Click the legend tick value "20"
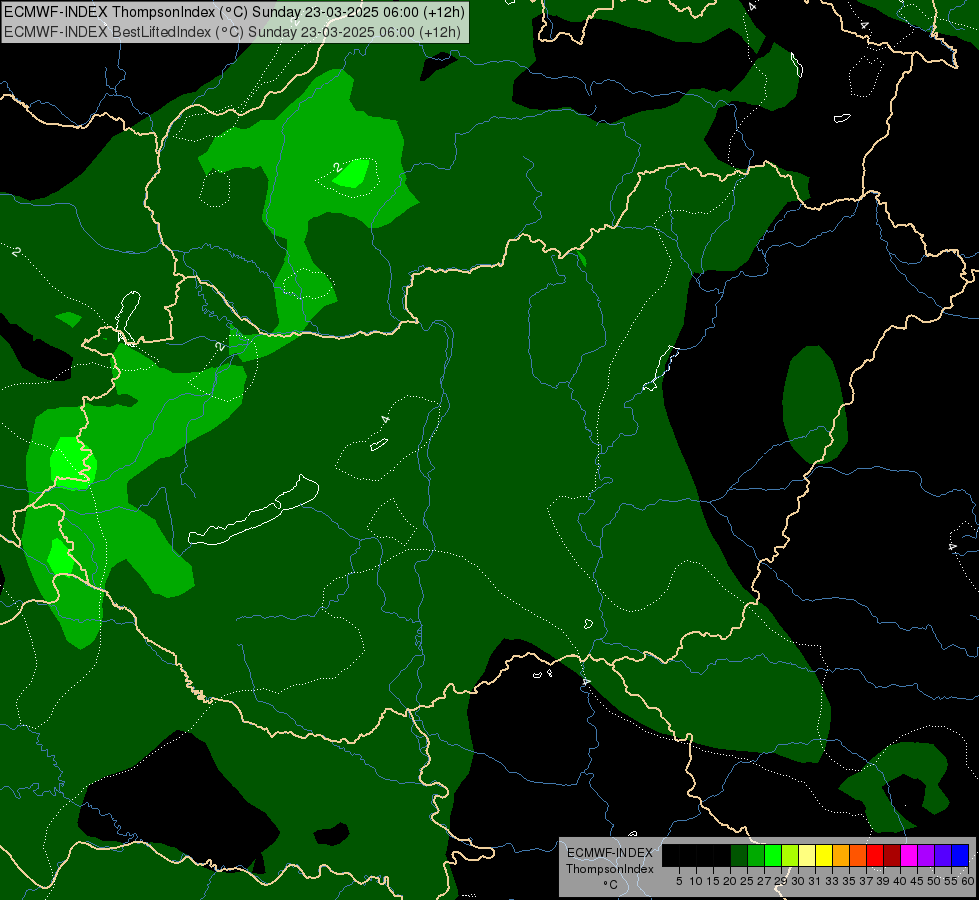 click(730, 881)
